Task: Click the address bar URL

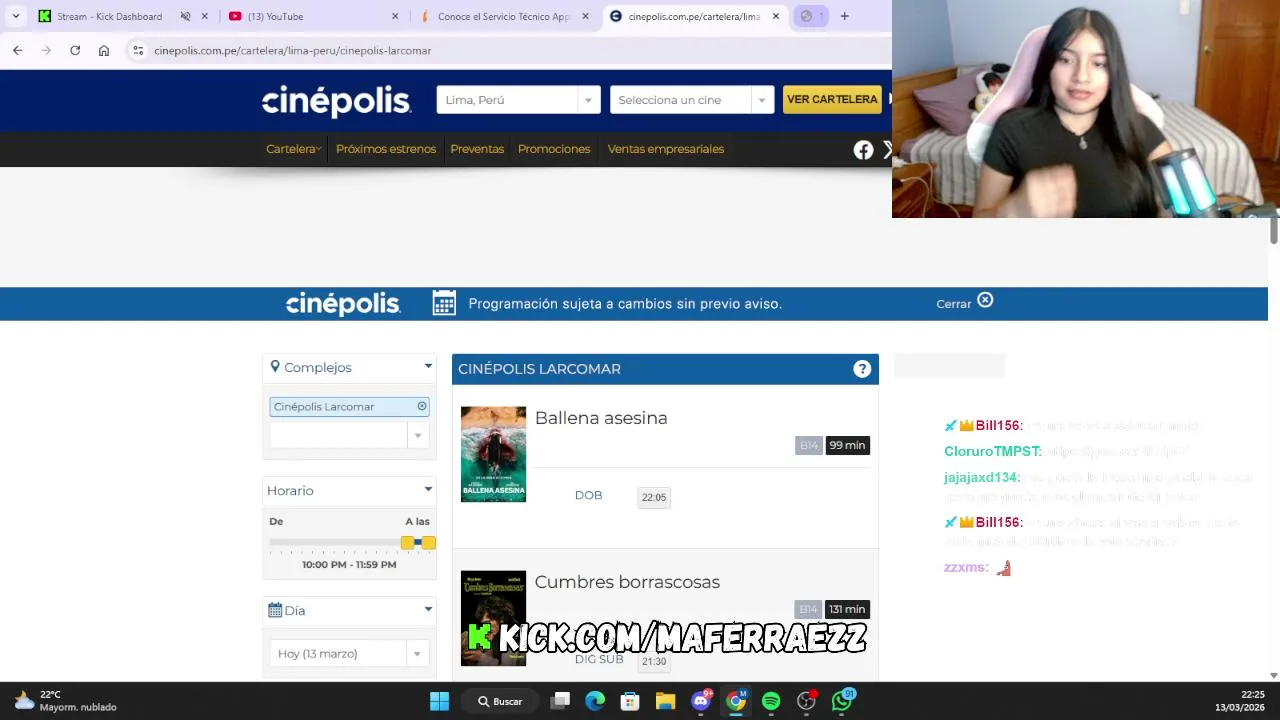Action: pos(293,50)
